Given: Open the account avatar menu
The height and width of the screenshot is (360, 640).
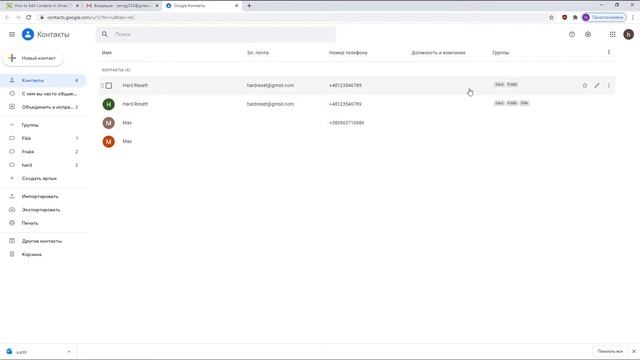Looking at the screenshot, I should pyautogui.click(x=629, y=35).
